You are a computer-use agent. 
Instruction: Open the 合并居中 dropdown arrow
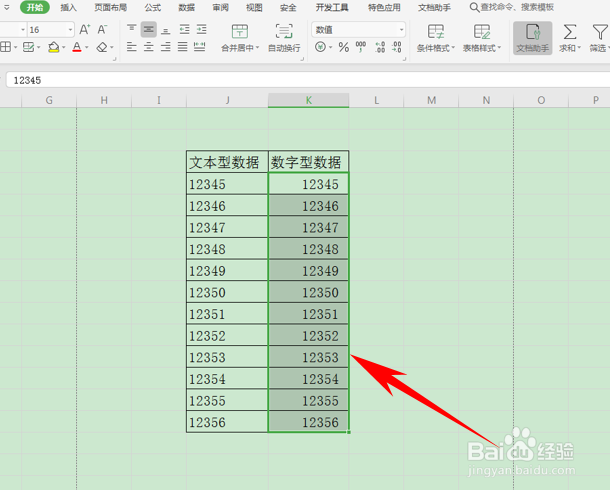pos(257,48)
